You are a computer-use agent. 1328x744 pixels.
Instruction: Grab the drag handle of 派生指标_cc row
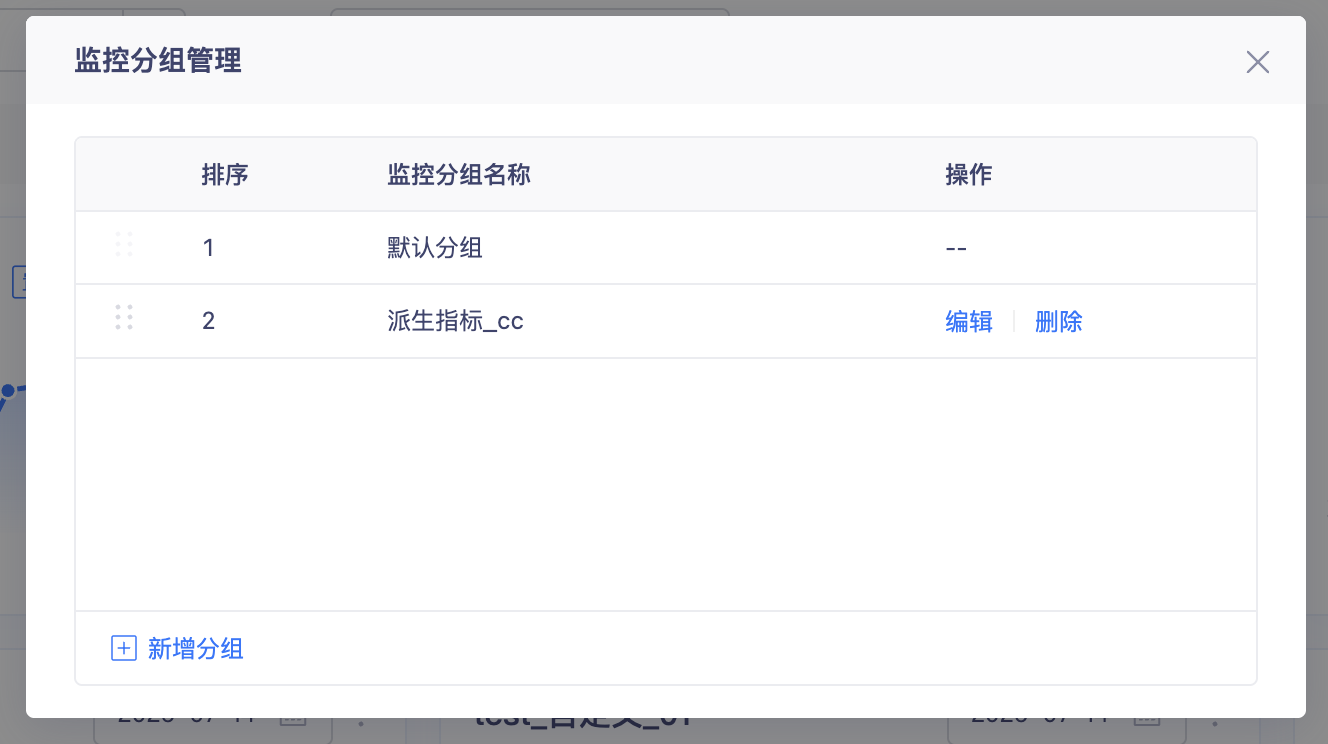pyautogui.click(x=124, y=318)
